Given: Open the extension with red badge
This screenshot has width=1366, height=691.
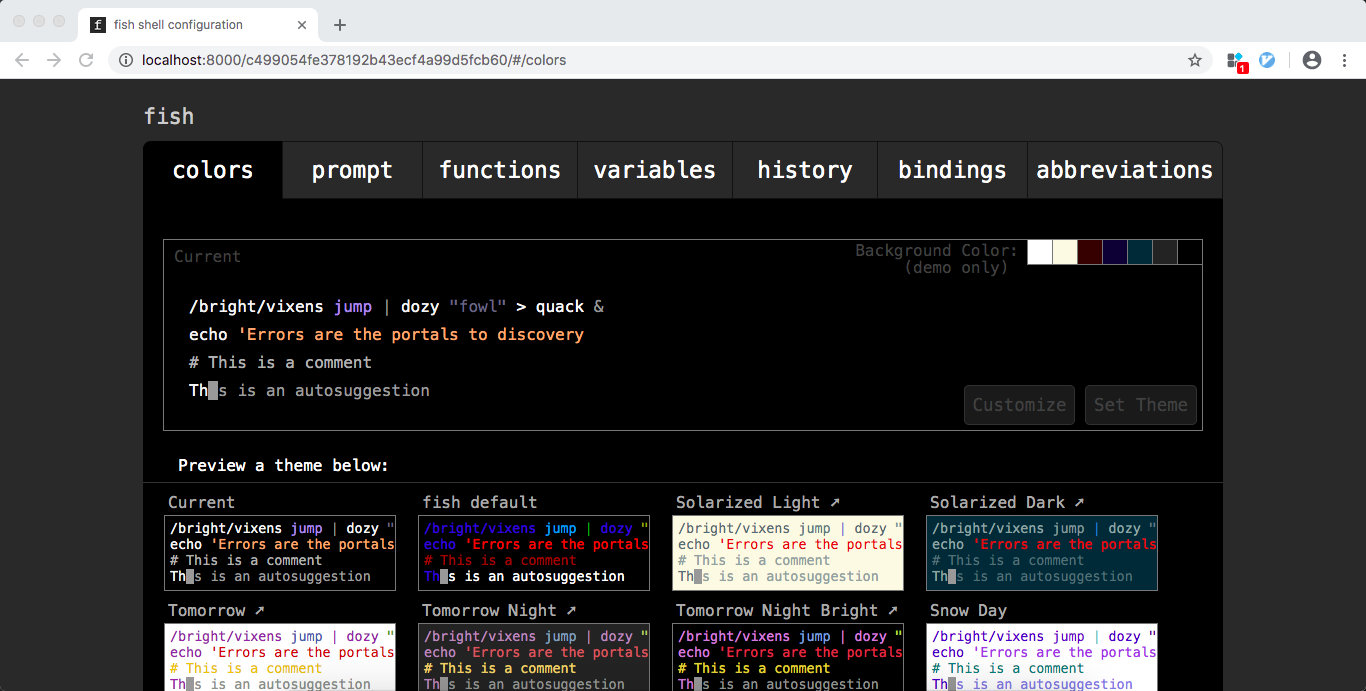Looking at the screenshot, I should click(1236, 61).
